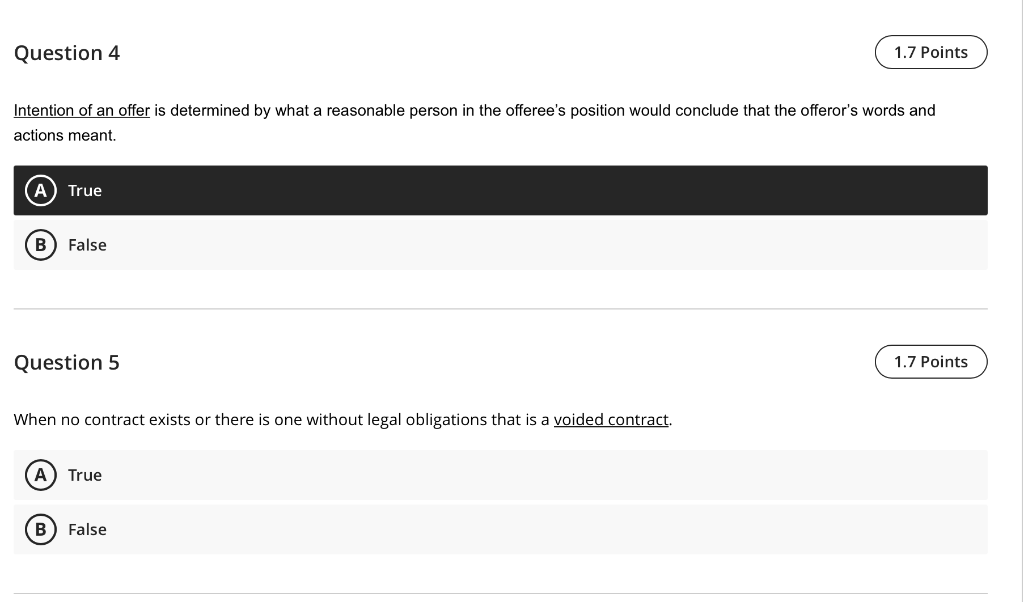Viewport: 1024px width, 602px height.
Task: Click the circled B icon beside False in Question 5
Action: tap(39, 529)
